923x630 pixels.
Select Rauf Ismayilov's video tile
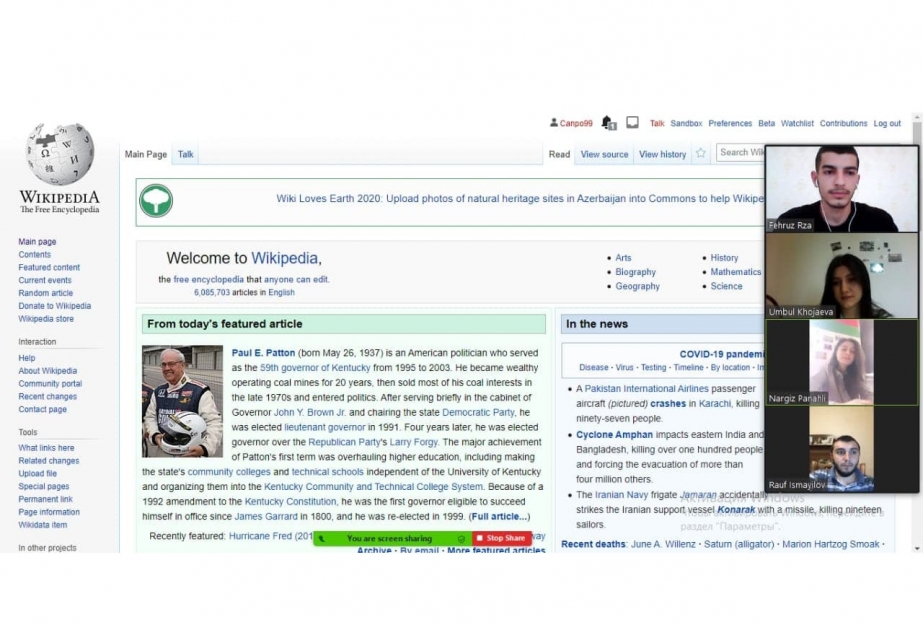[841, 449]
